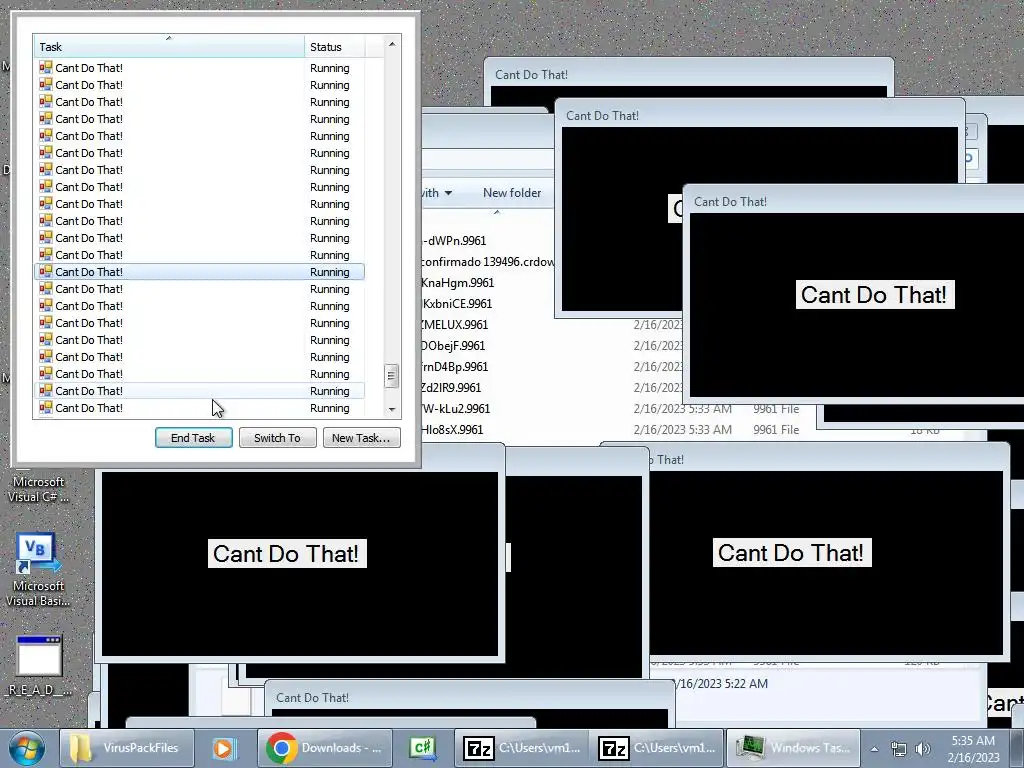
Task: Click task list scrollbar down arrow
Action: click(392, 409)
